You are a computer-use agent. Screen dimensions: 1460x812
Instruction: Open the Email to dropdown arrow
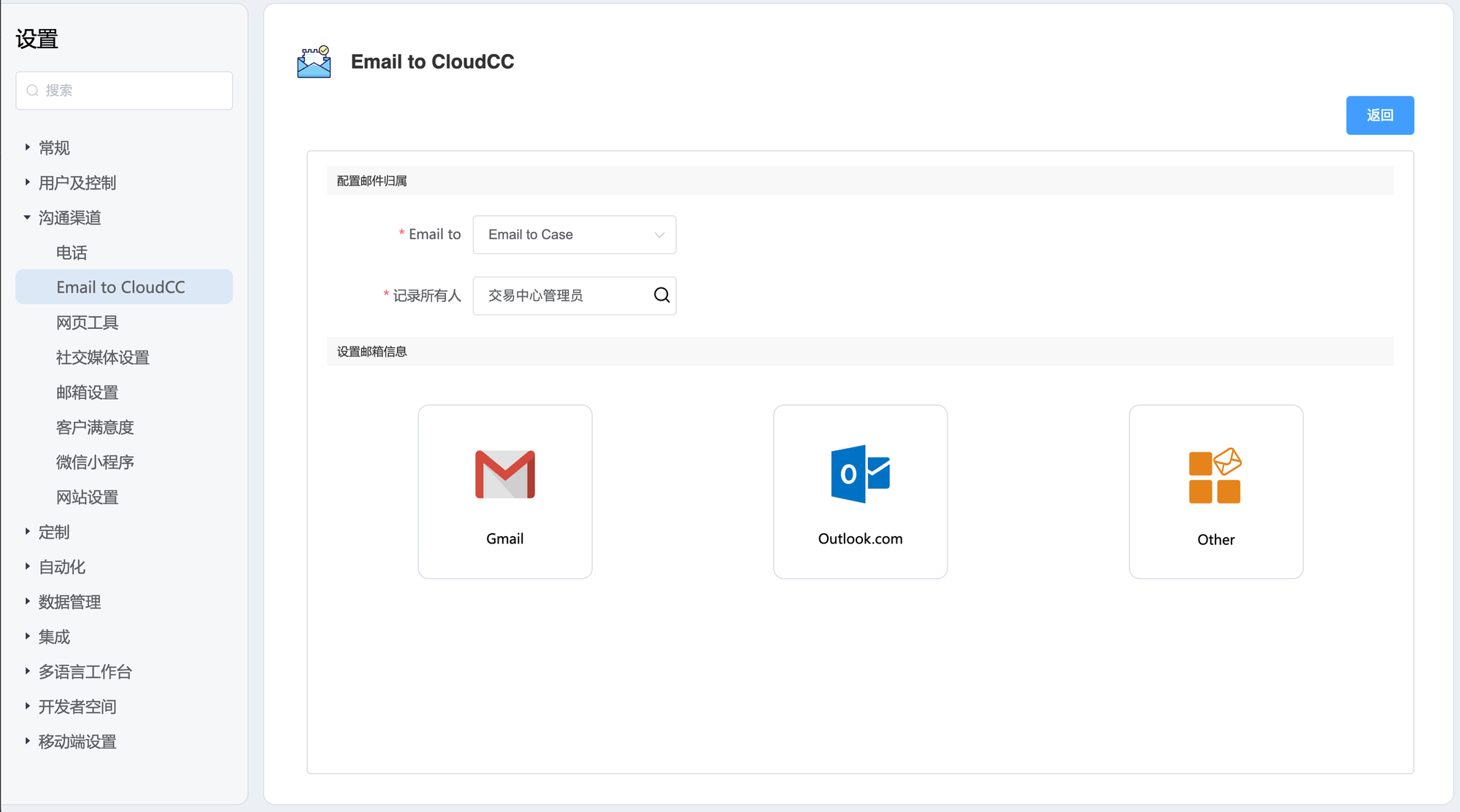click(x=659, y=235)
